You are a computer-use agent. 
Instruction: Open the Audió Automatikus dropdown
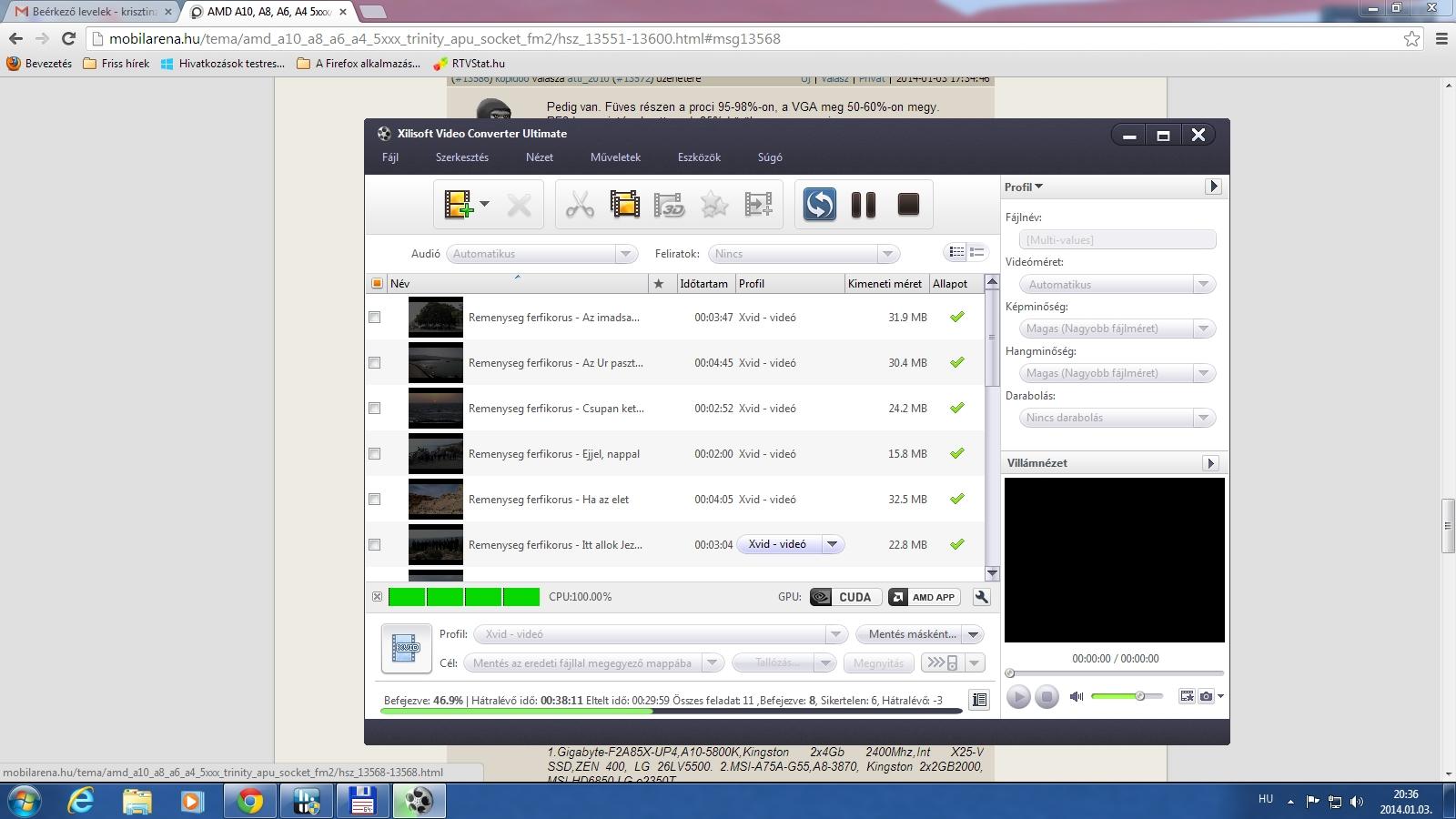point(541,254)
